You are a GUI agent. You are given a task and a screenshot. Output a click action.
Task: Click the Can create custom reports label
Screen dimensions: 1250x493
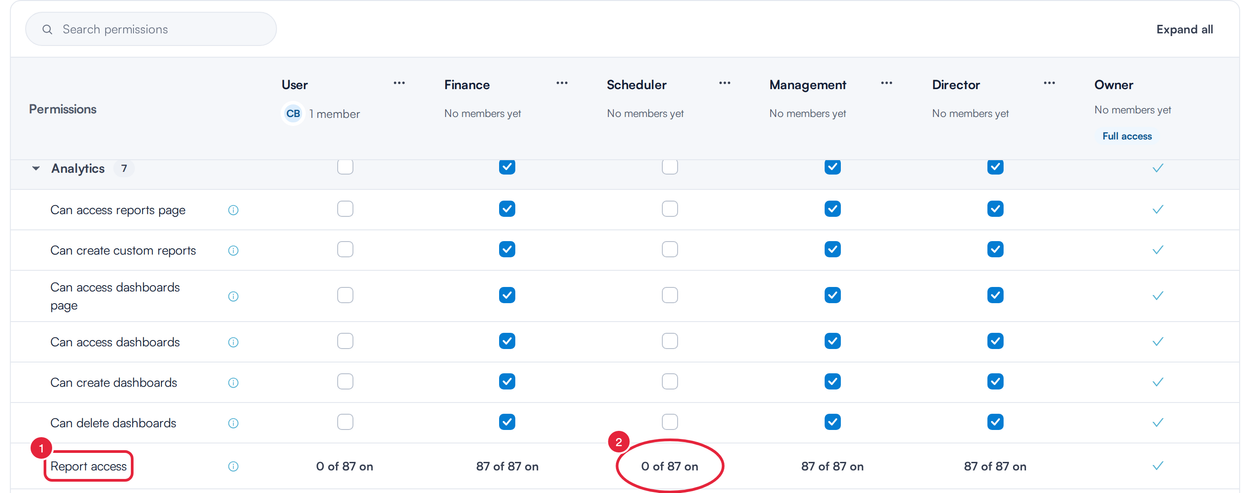pyautogui.click(x=123, y=251)
